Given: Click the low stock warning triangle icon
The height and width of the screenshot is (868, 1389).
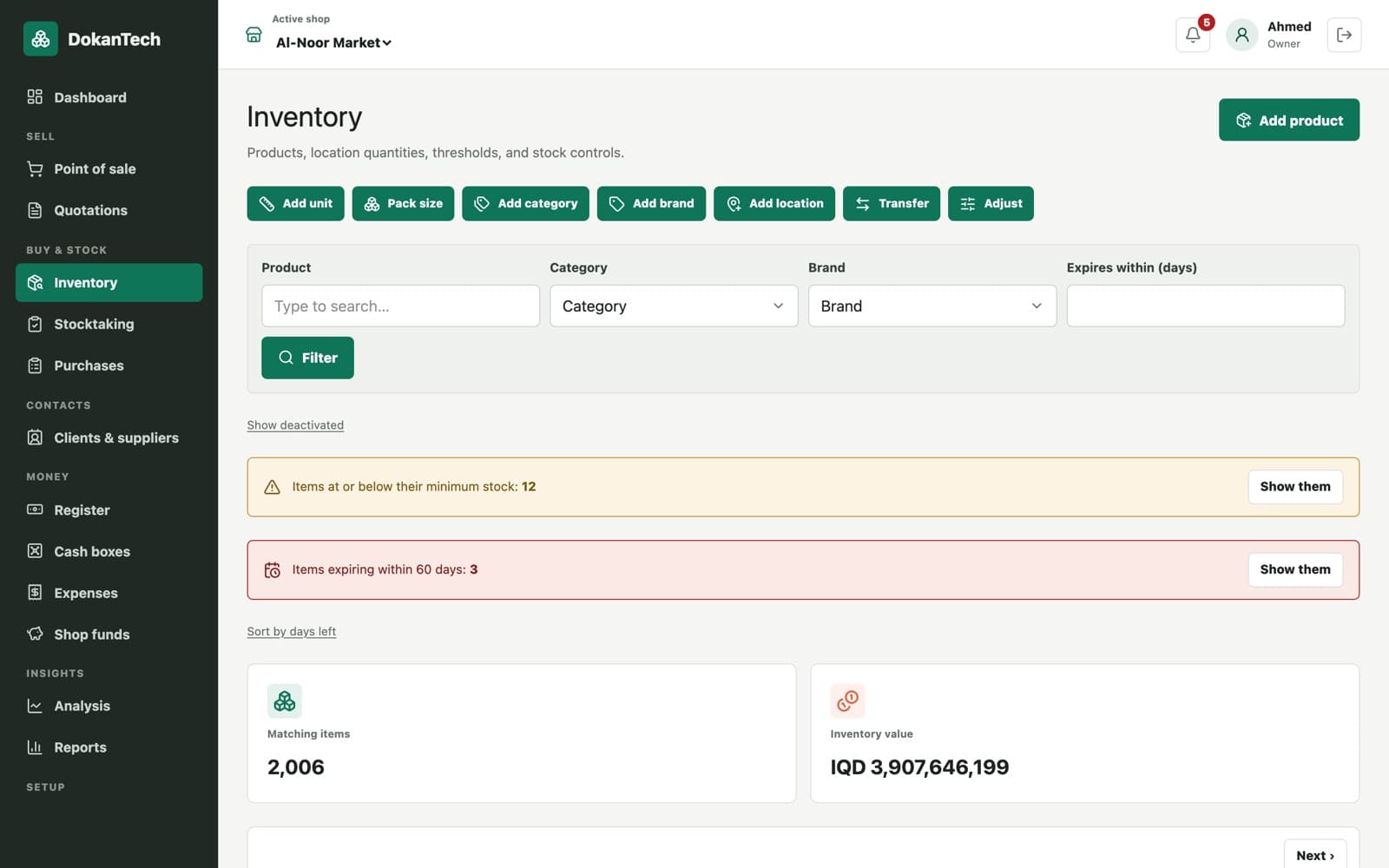Looking at the screenshot, I should 272,487.
